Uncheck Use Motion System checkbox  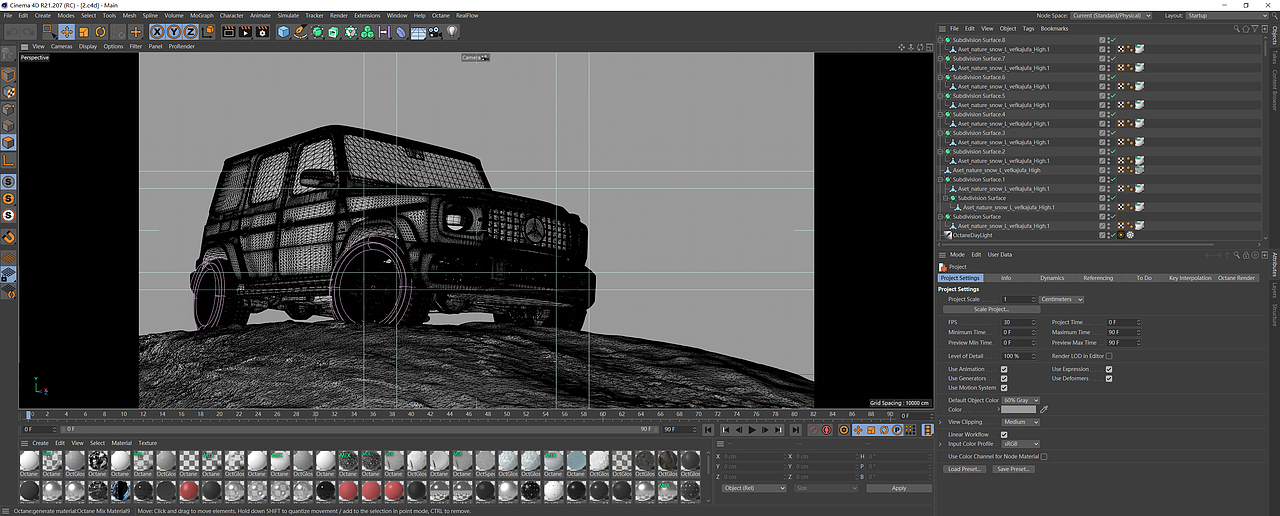(x=1004, y=388)
